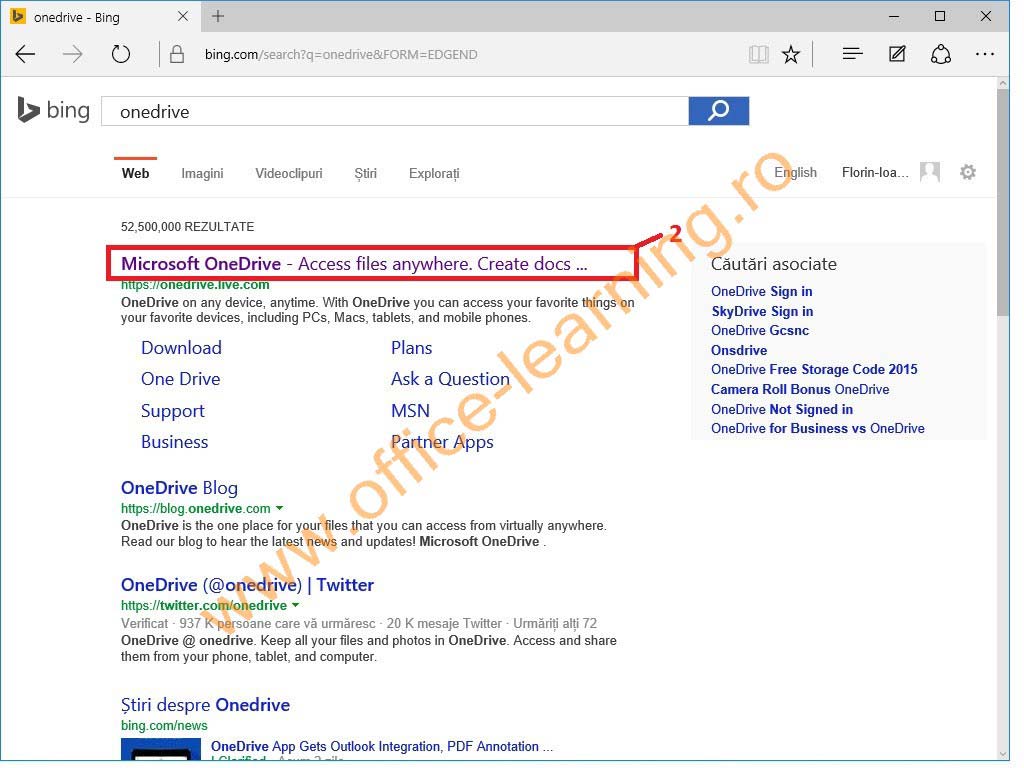Open the One Drive sublink
Image resolution: width=1024 pixels, height=768 pixels.
click(x=181, y=379)
